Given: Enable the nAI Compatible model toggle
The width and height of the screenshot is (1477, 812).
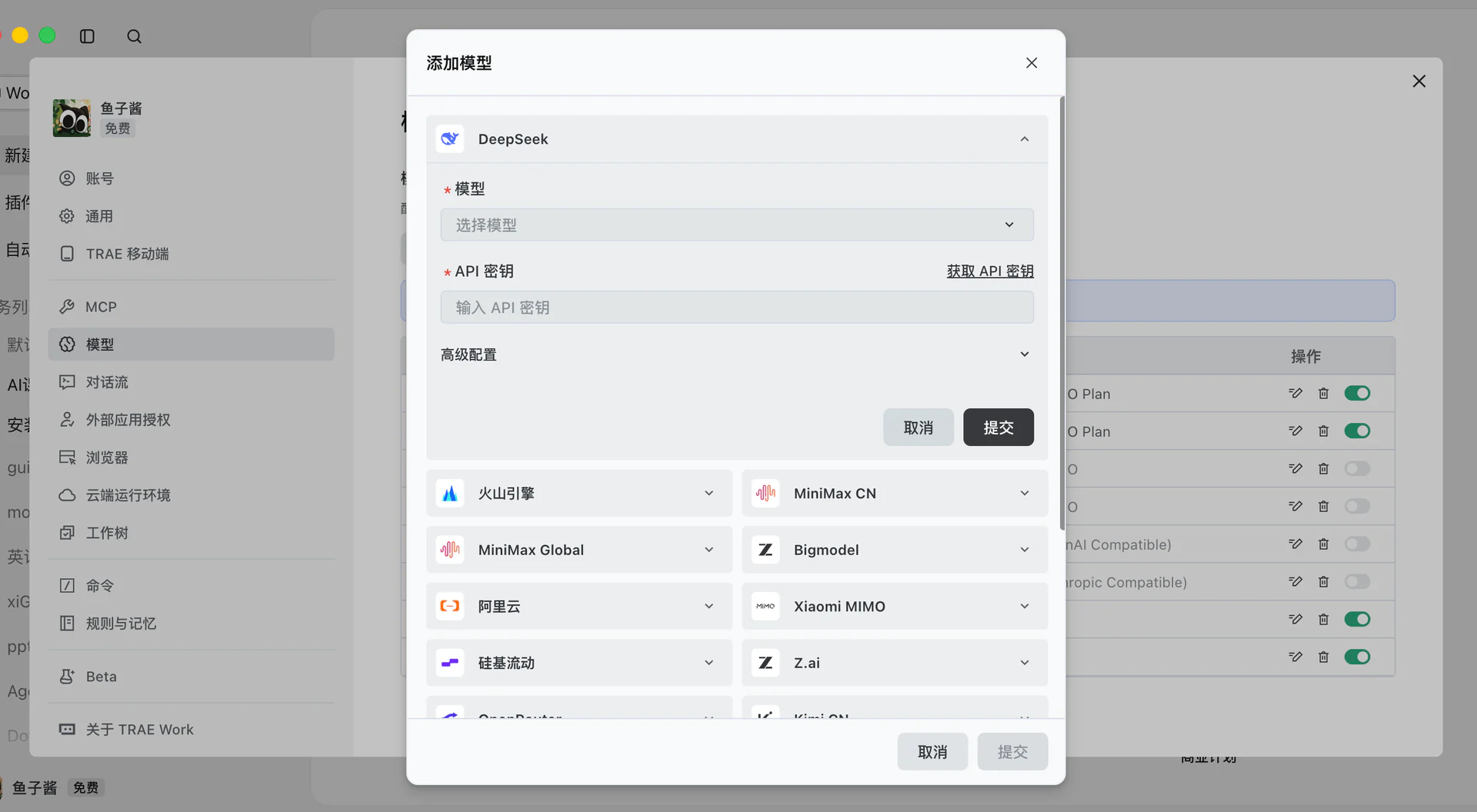Looking at the screenshot, I should (x=1357, y=544).
